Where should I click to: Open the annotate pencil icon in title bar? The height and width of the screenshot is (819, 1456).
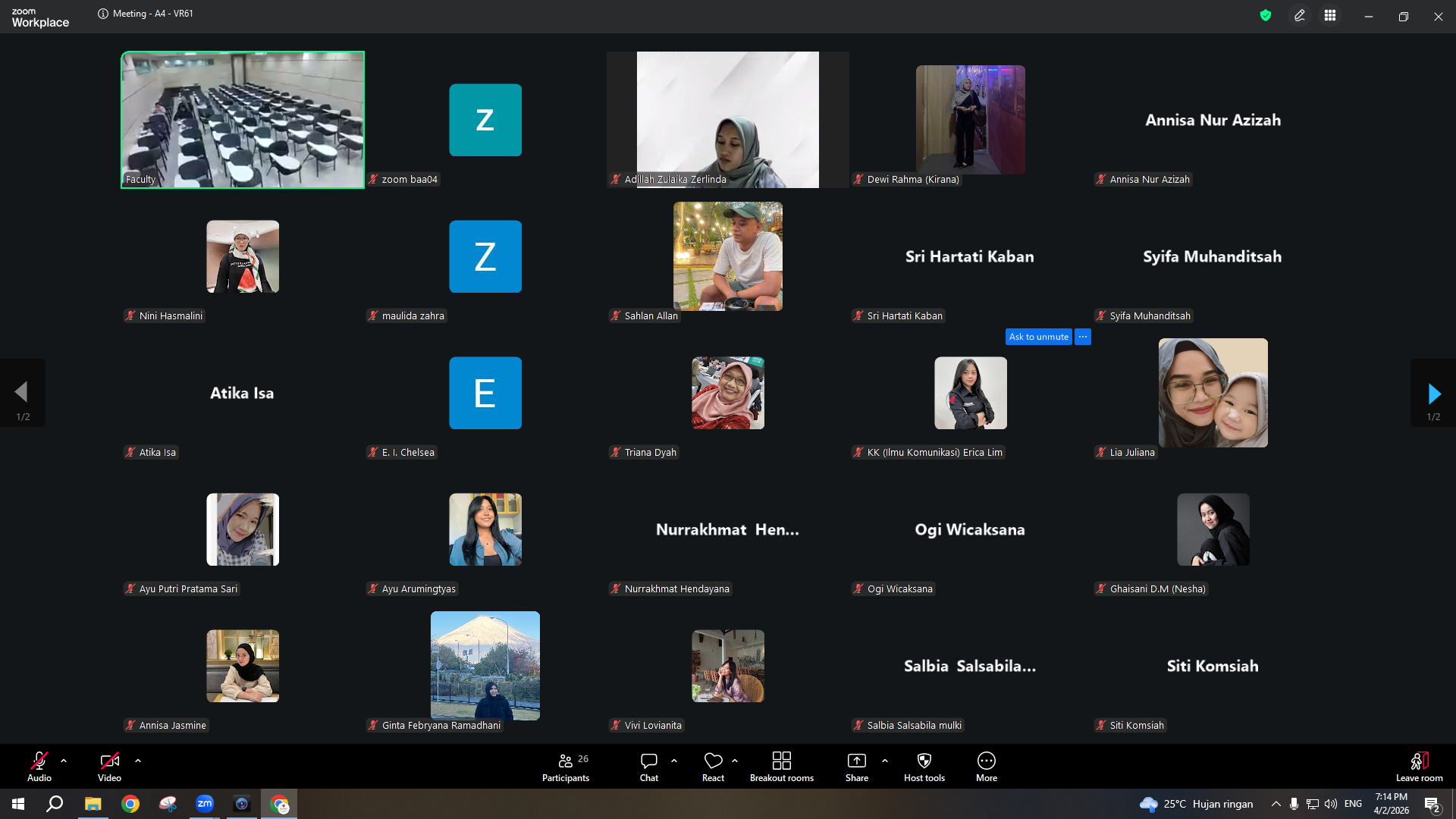(x=1300, y=15)
